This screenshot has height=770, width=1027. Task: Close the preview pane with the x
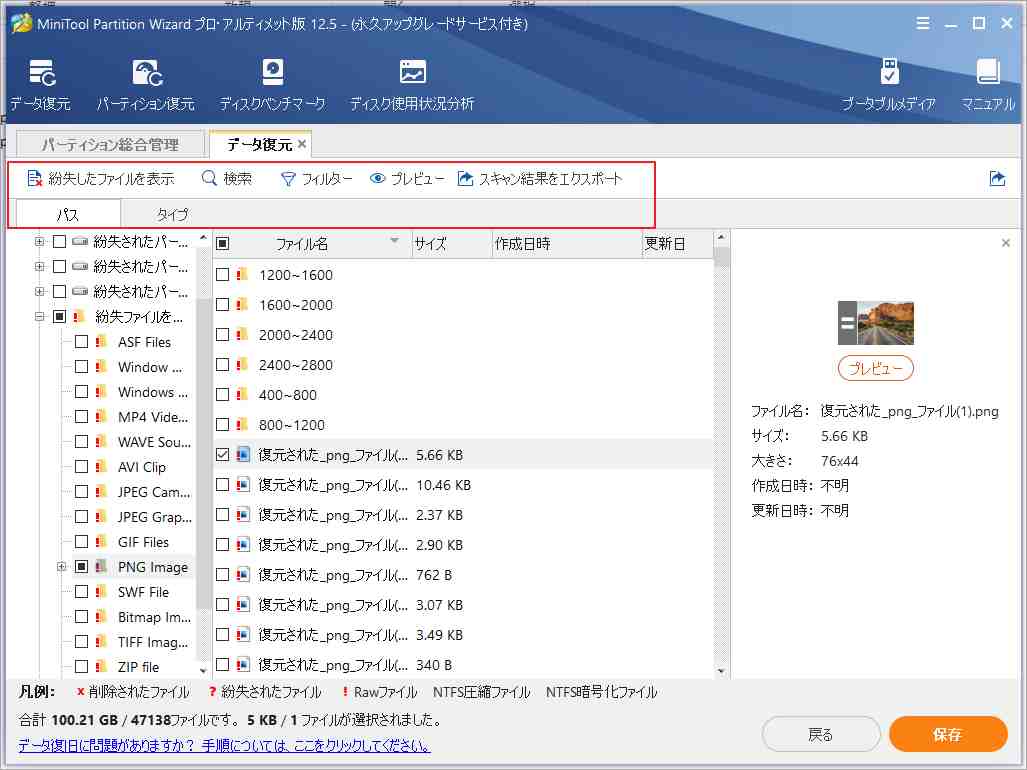tap(1005, 243)
